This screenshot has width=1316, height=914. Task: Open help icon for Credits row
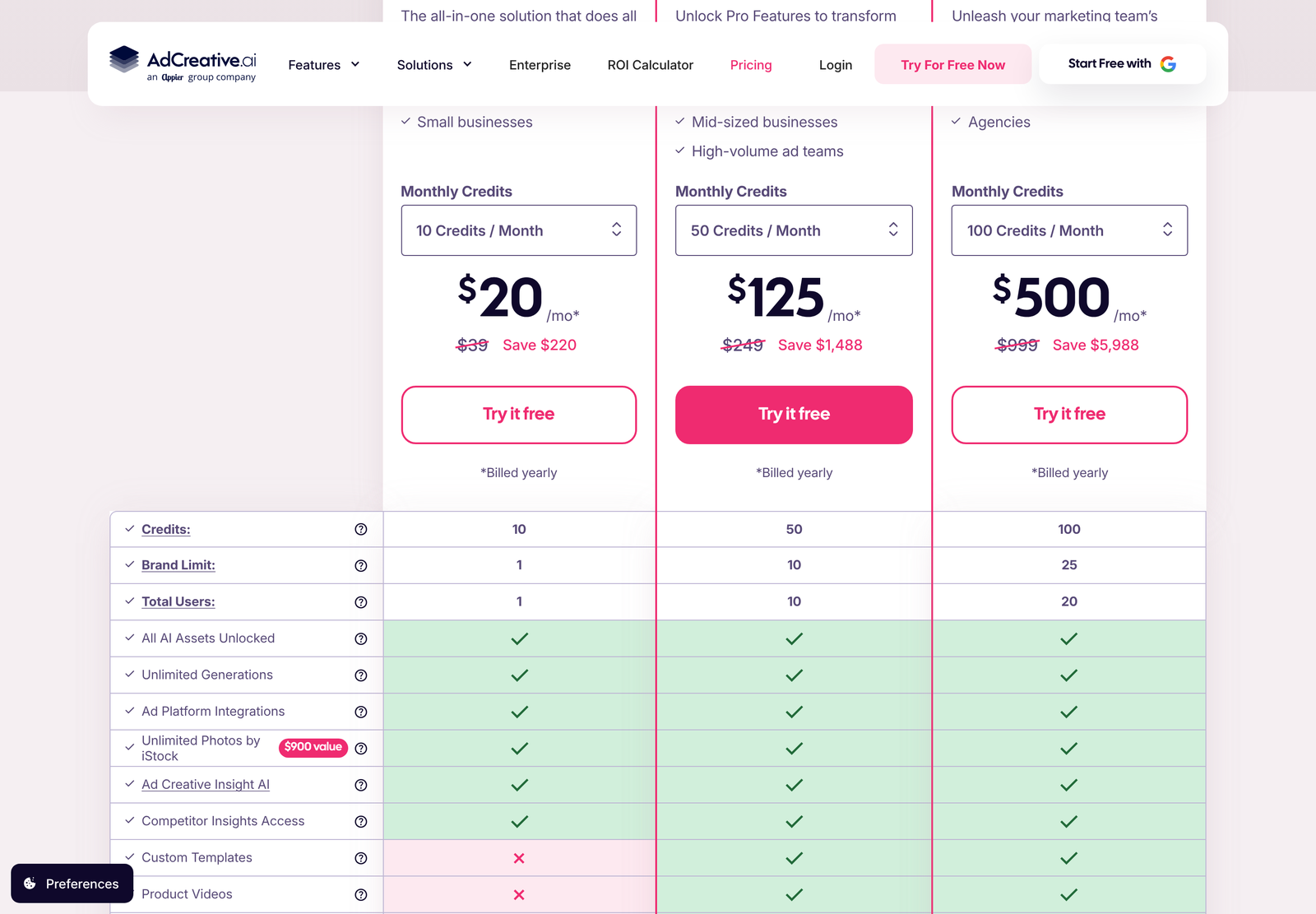point(360,530)
